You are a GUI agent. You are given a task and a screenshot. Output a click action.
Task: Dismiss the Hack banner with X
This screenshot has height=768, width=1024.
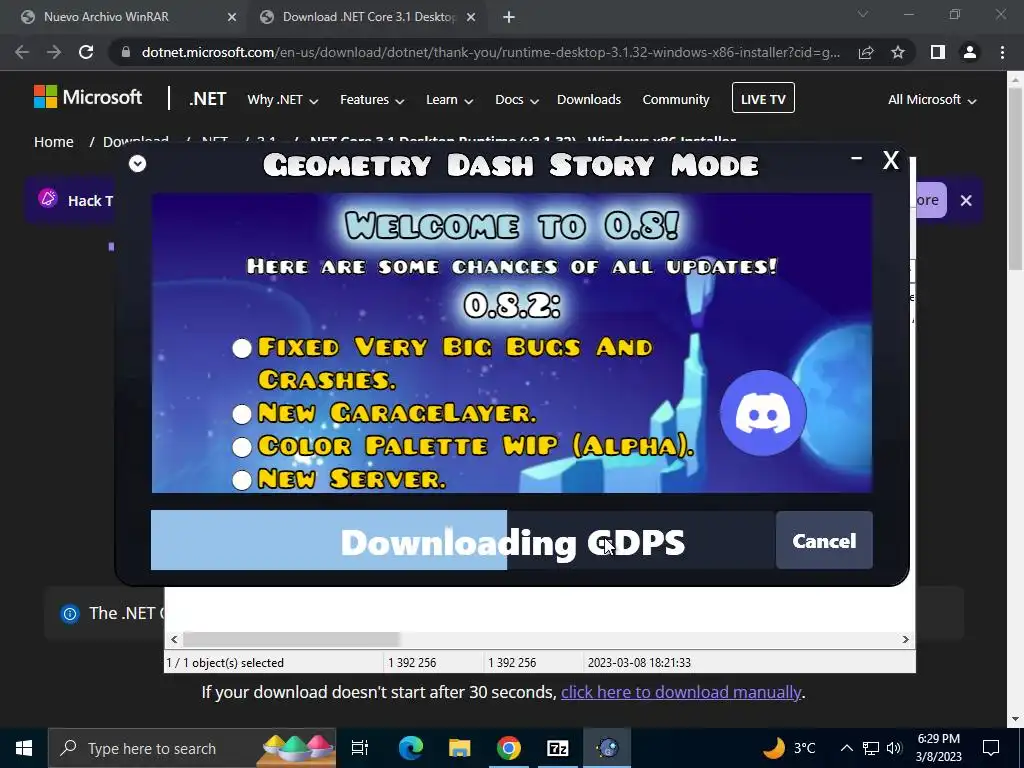966,200
